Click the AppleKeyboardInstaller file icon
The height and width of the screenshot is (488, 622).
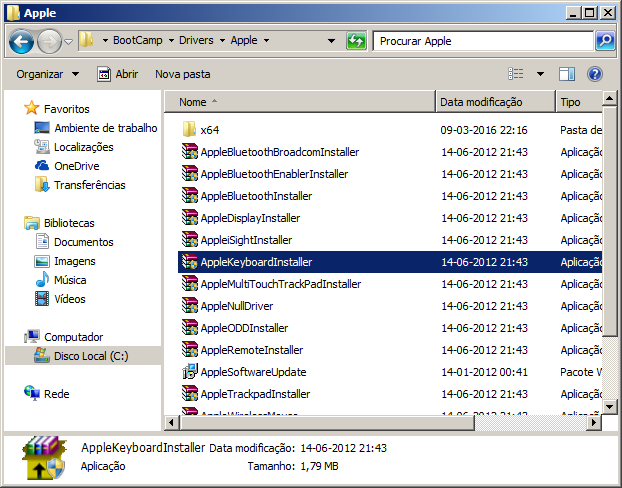[x=190, y=262]
